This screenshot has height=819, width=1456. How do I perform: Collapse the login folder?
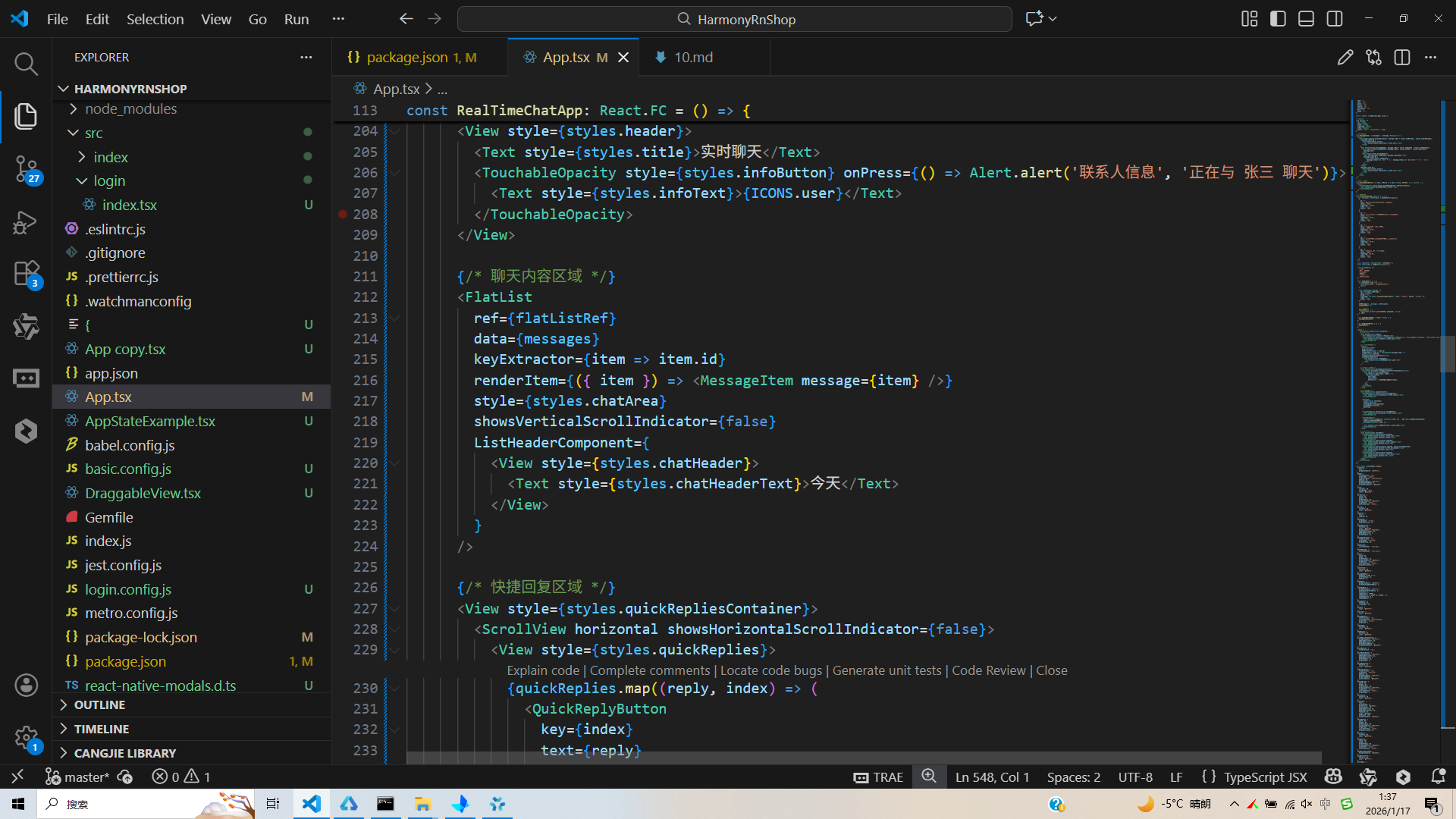(x=109, y=181)
